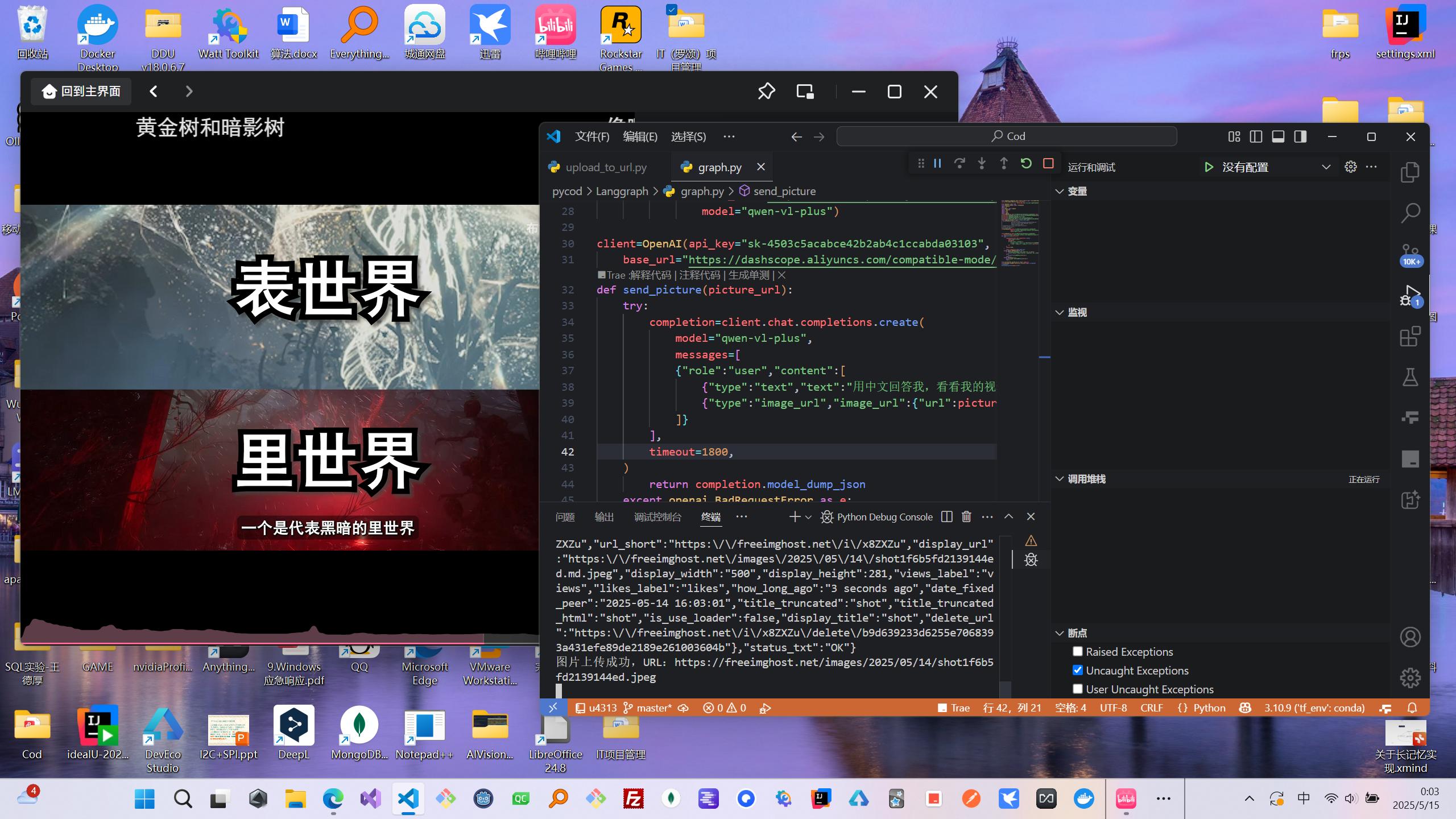
Task: Open more panel tabs ellipsis
Action: click(x=742, y=516)
